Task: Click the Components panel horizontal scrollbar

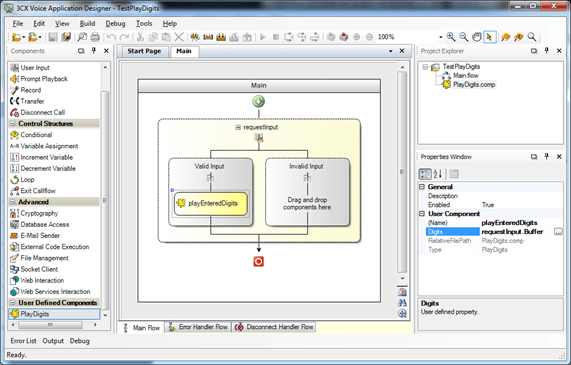Action: coord(51,325)
